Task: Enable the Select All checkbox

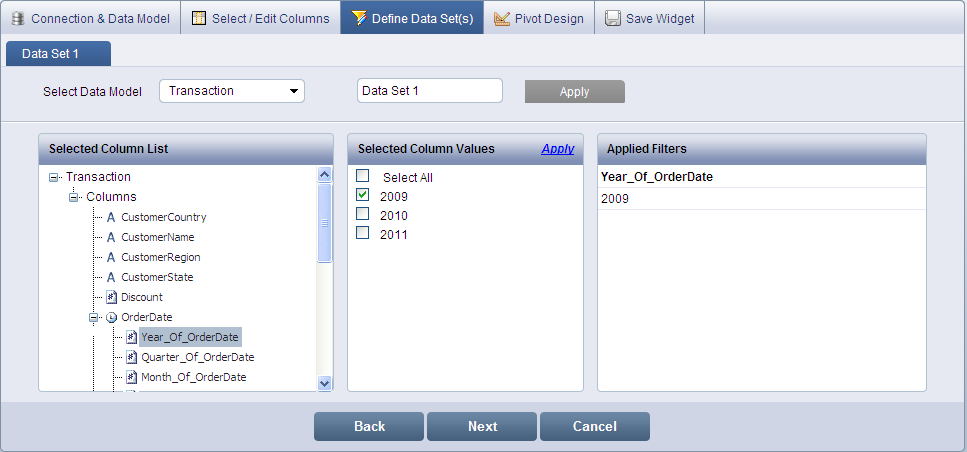Action: point(363,176)
